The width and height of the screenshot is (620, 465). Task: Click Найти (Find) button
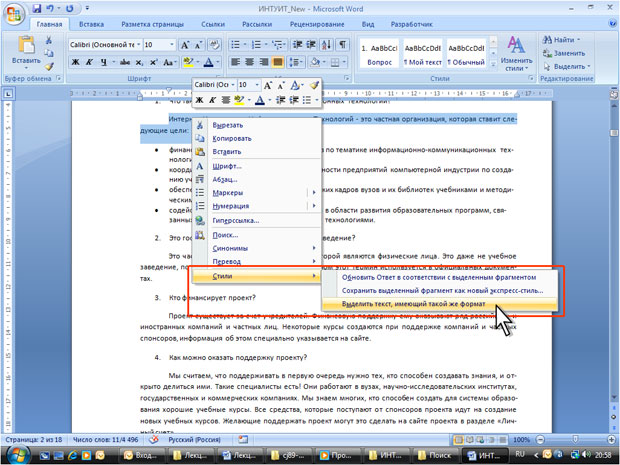pos(561,40)
